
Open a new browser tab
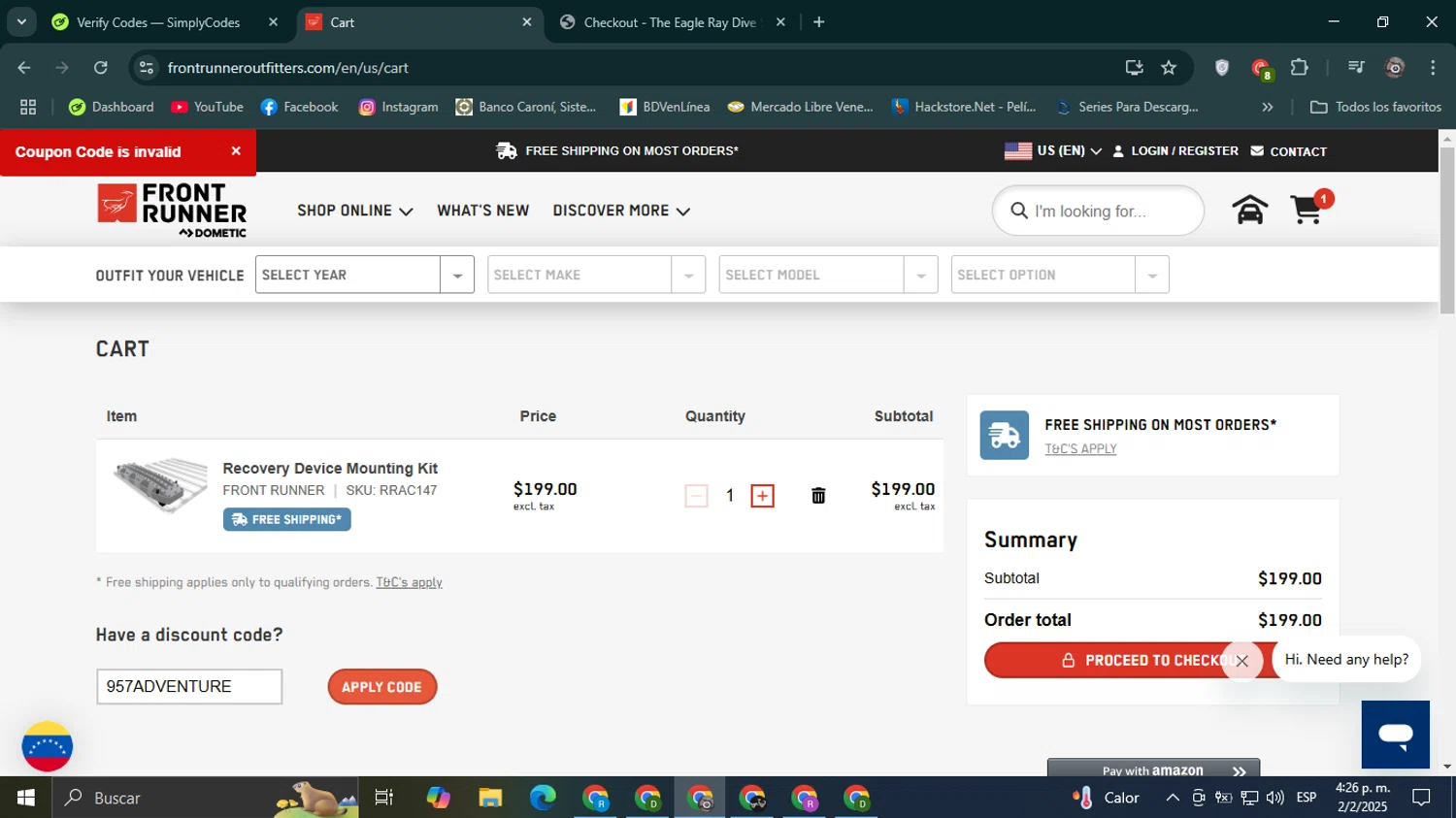coord(819,21)
